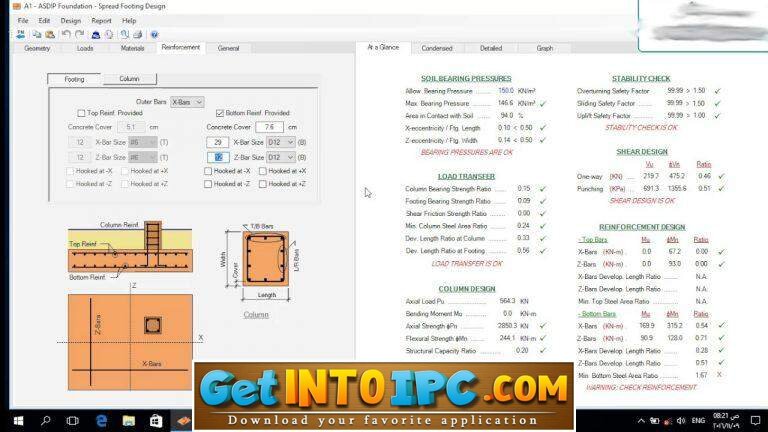
Task: Tick Hooked at +Z for bottom reinforcement
Action: (263, 184)
